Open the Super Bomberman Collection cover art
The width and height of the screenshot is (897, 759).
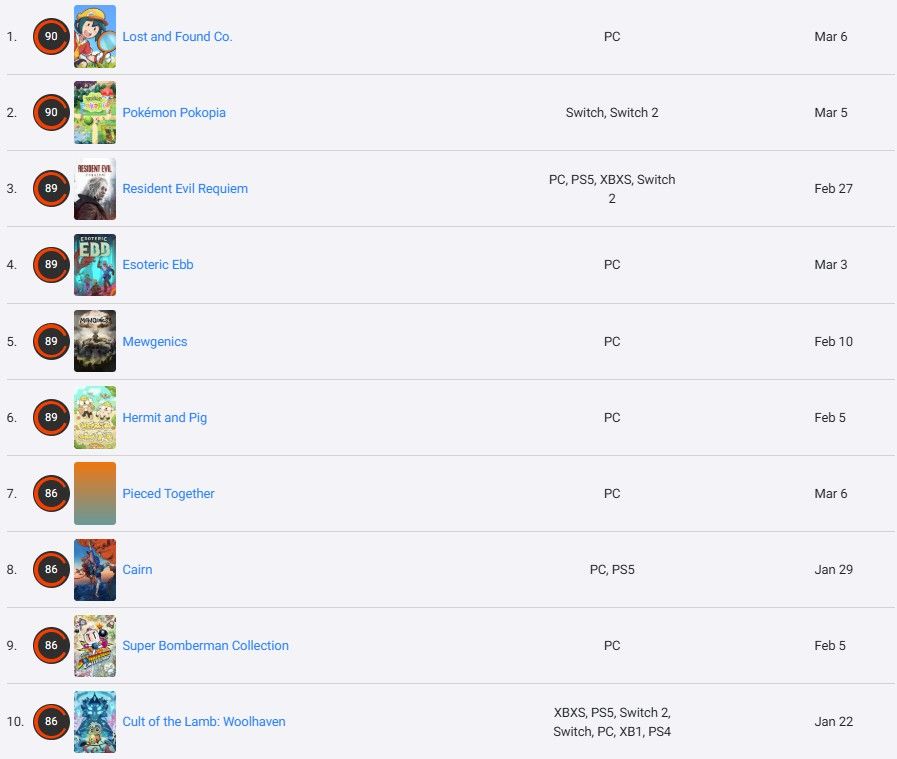[x=95, y=645]
